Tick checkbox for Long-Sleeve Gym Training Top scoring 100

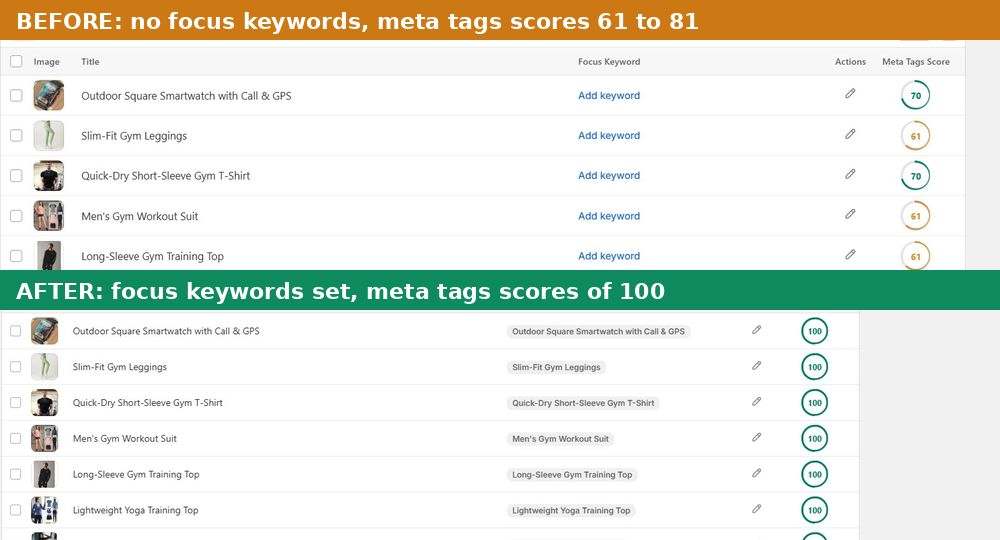pos(15,474)
